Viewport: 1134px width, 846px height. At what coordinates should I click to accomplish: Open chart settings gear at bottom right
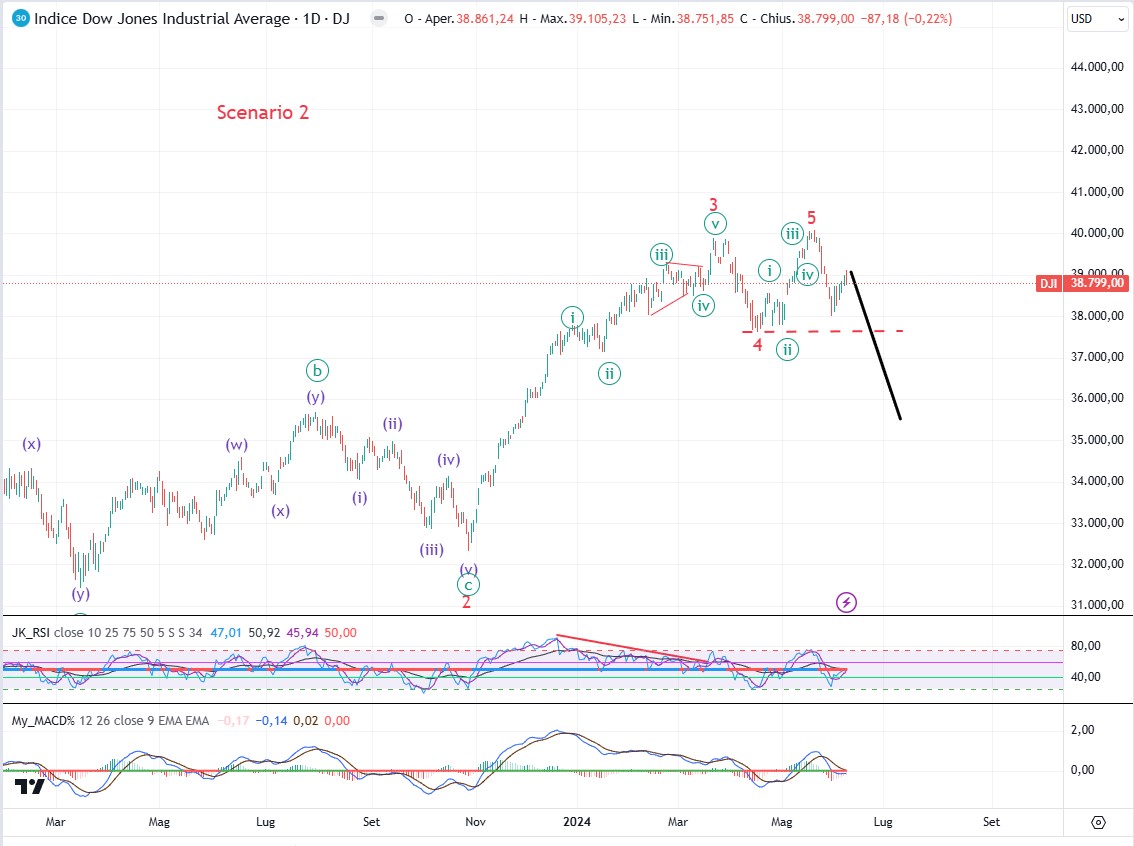point(1099,822)
